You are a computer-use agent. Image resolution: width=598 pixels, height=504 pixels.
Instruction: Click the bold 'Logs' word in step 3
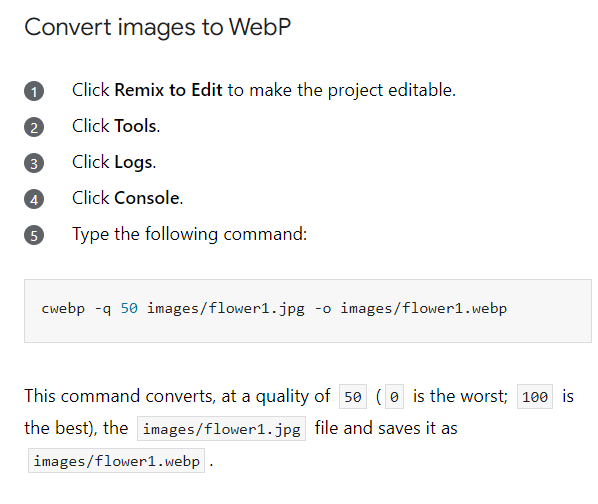(x=133, y=162)
